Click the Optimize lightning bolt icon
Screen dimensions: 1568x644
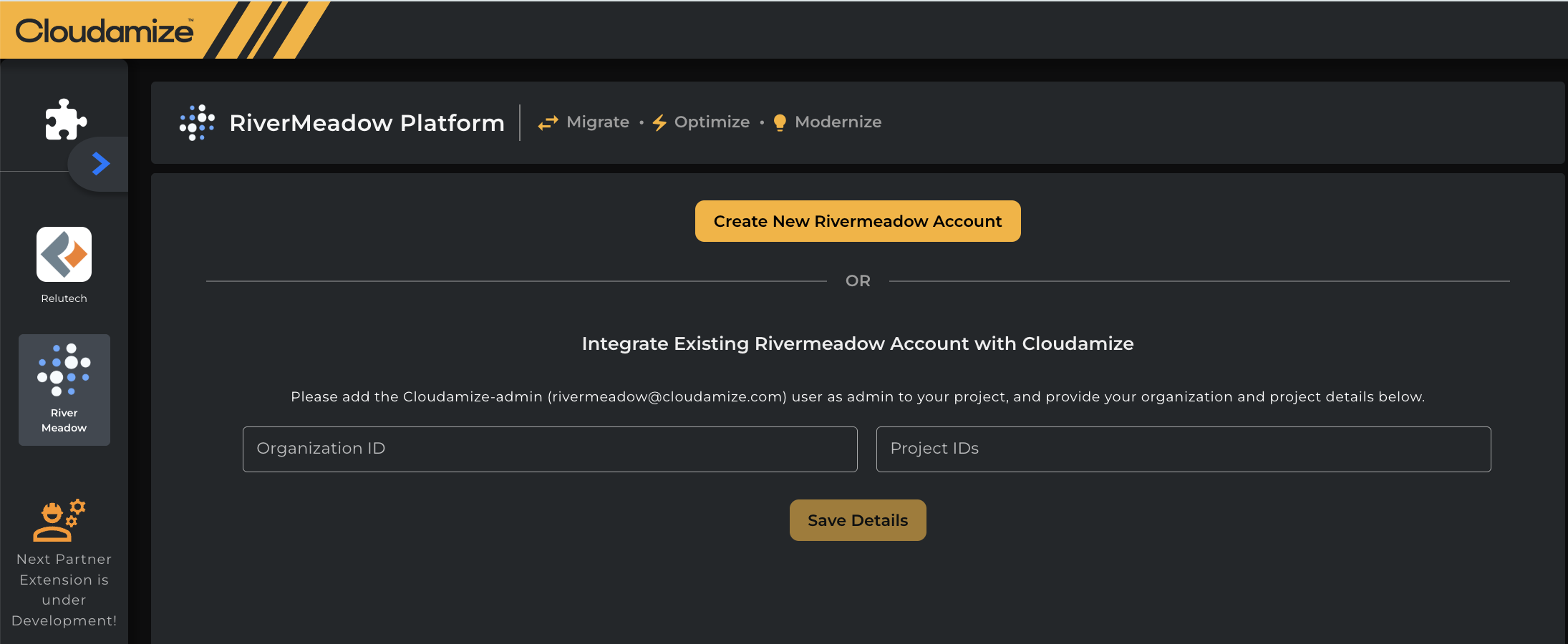pos(659,123)
